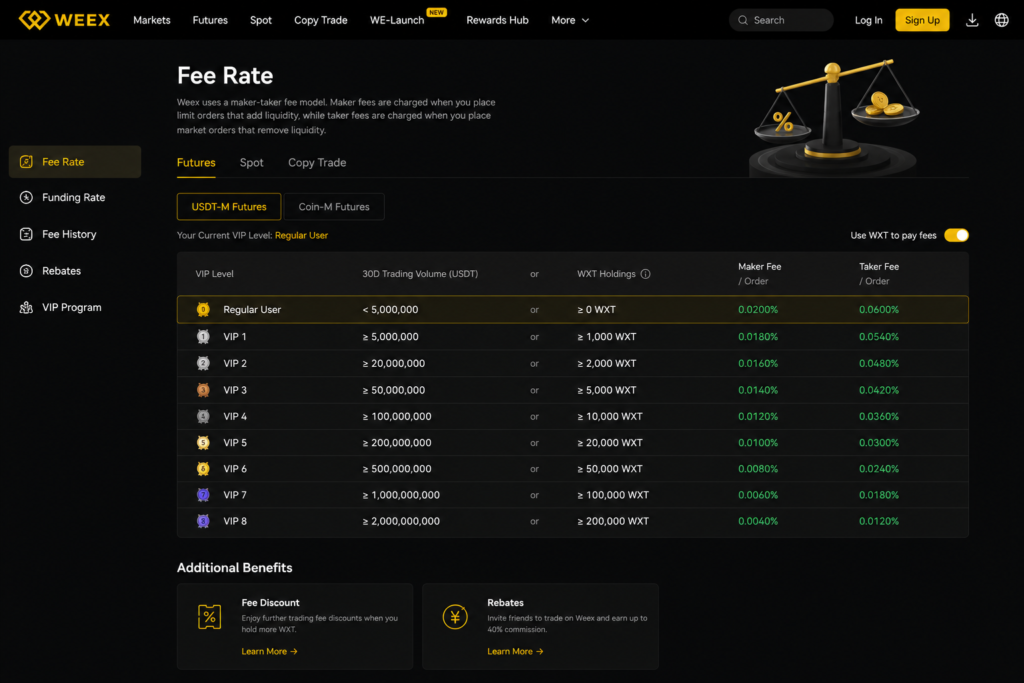Open Copy Trade in top navigation

pos(321,20)
